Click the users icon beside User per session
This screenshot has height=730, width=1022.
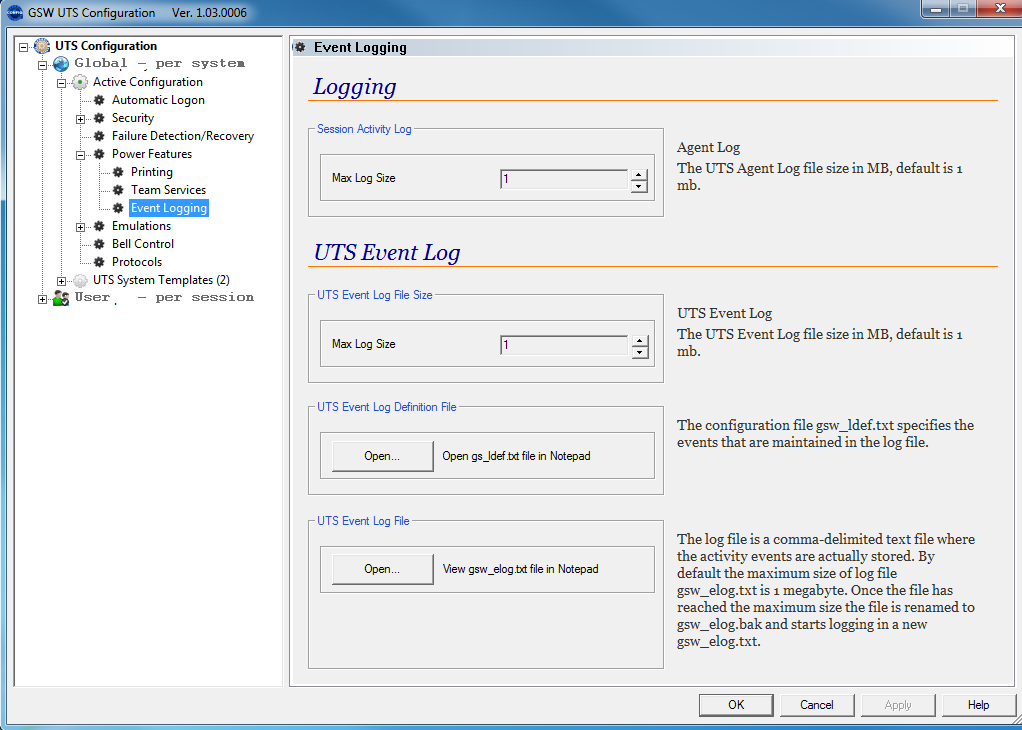61,298
